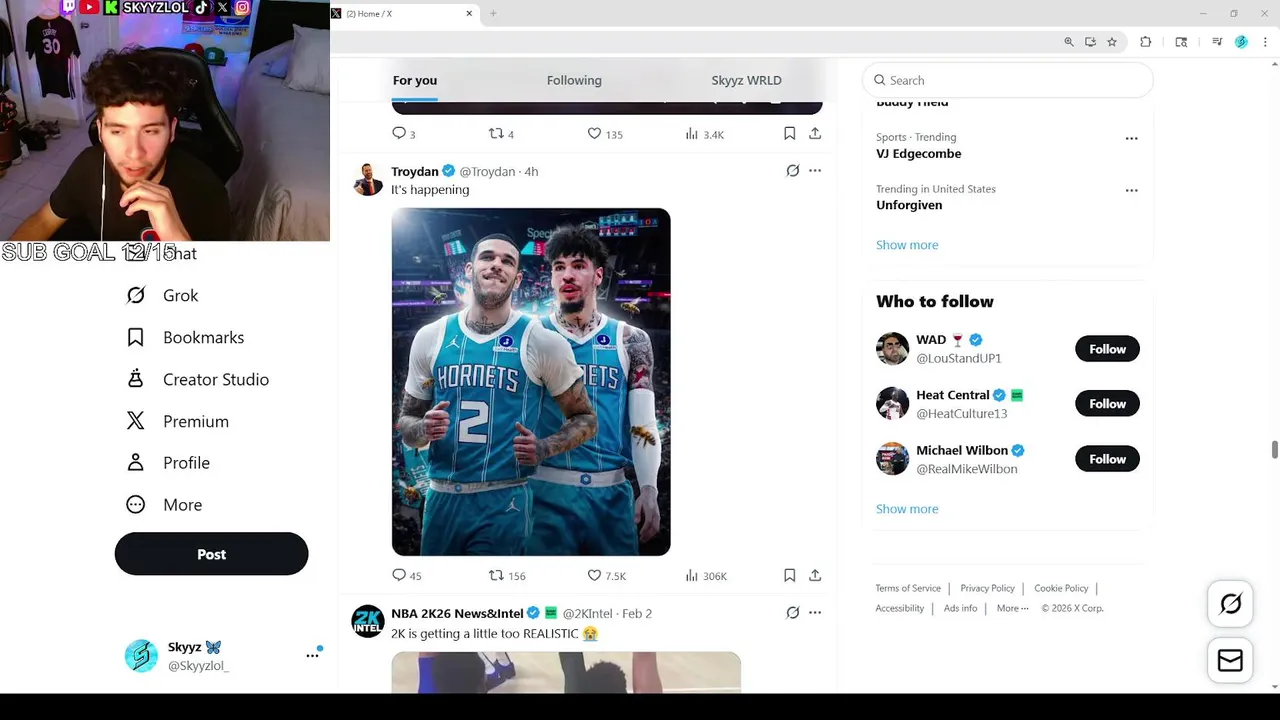The width and height of the screenshot is (1280, 720).
Task: Close the Home / X browser tab
Action: pyautogui.click(x=469, y=14)
